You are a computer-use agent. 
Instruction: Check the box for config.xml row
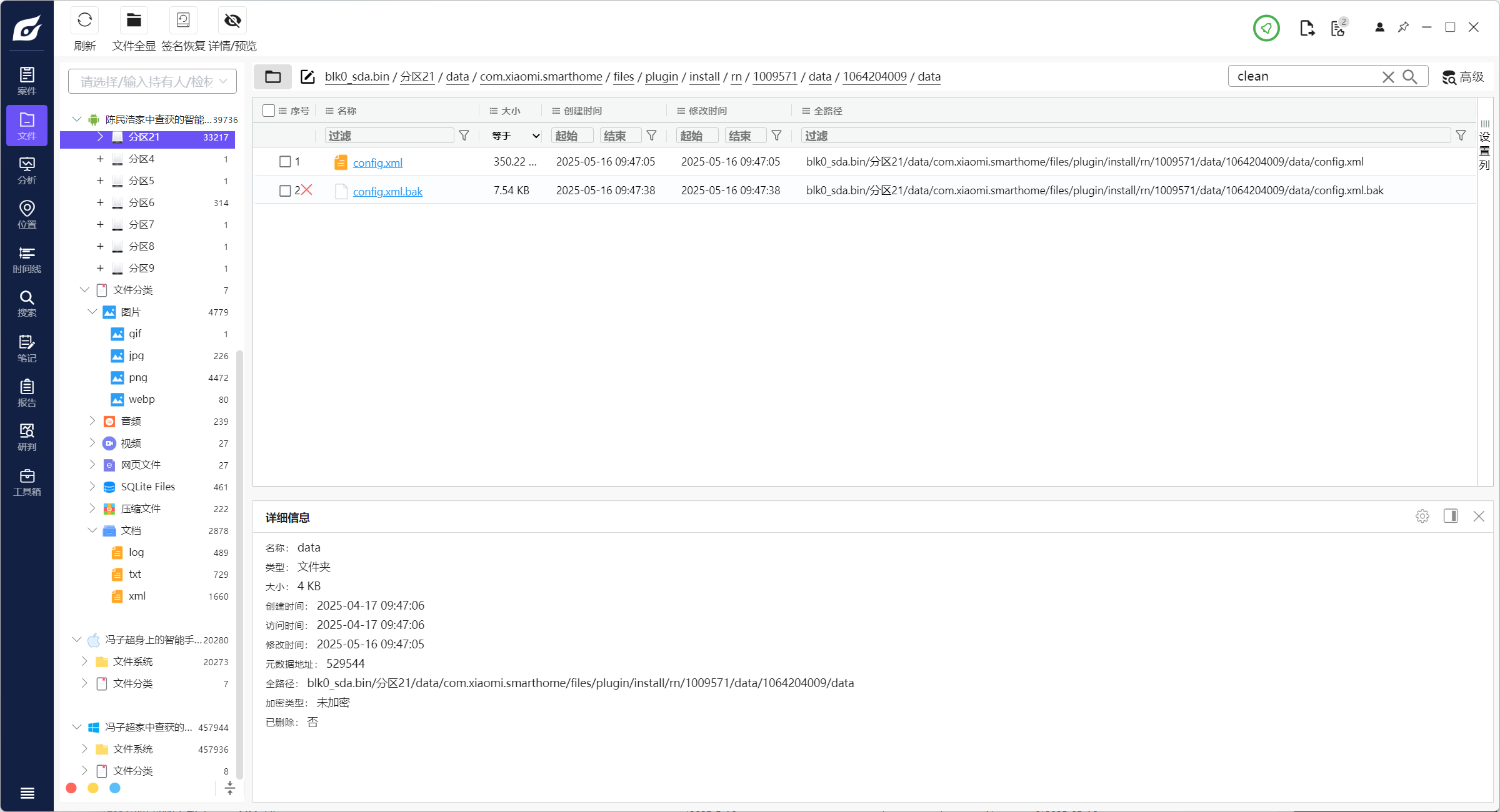(x=285, y=162)
